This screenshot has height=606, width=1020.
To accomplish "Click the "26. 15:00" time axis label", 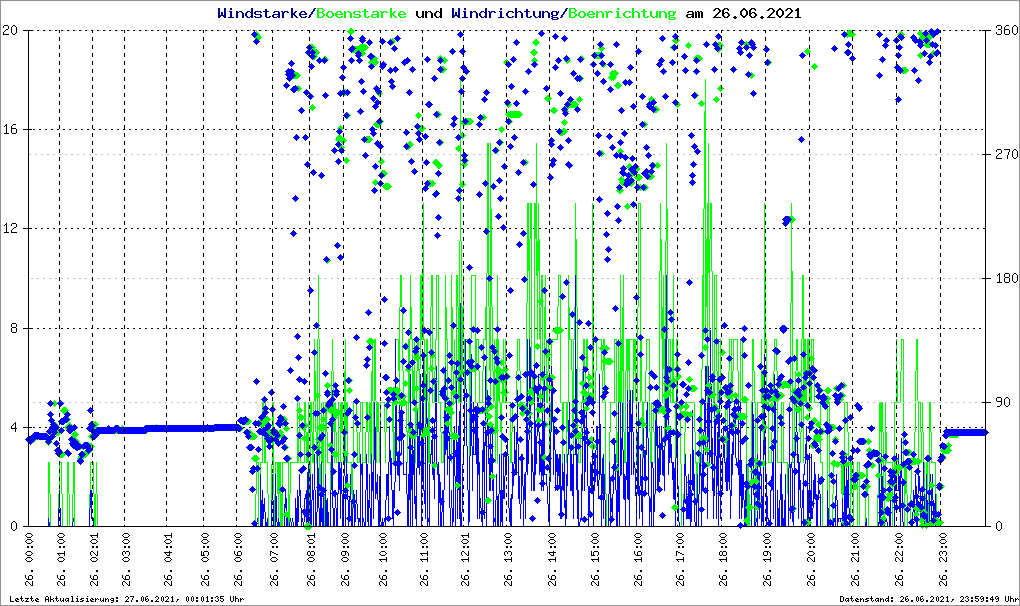I will (595, 559).
